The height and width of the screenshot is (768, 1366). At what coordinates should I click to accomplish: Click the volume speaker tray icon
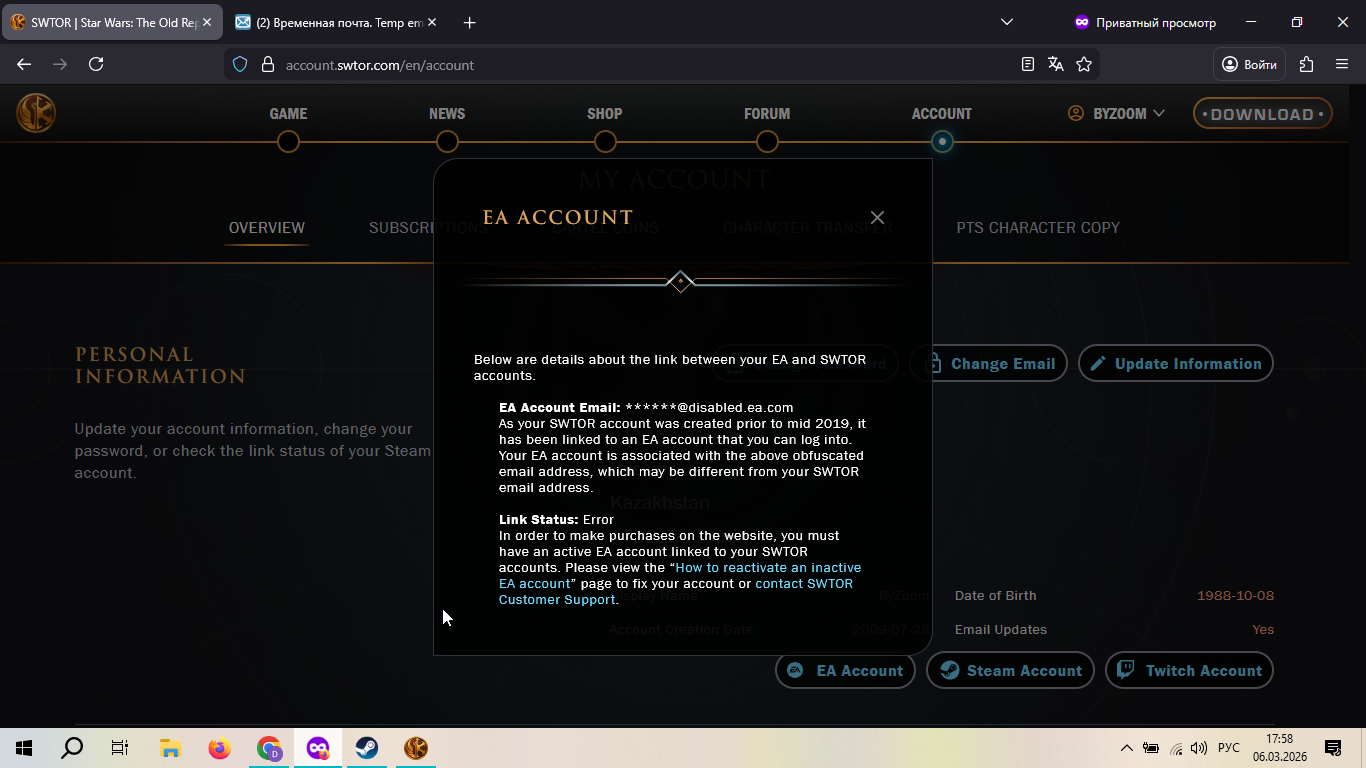point(1200,748)
